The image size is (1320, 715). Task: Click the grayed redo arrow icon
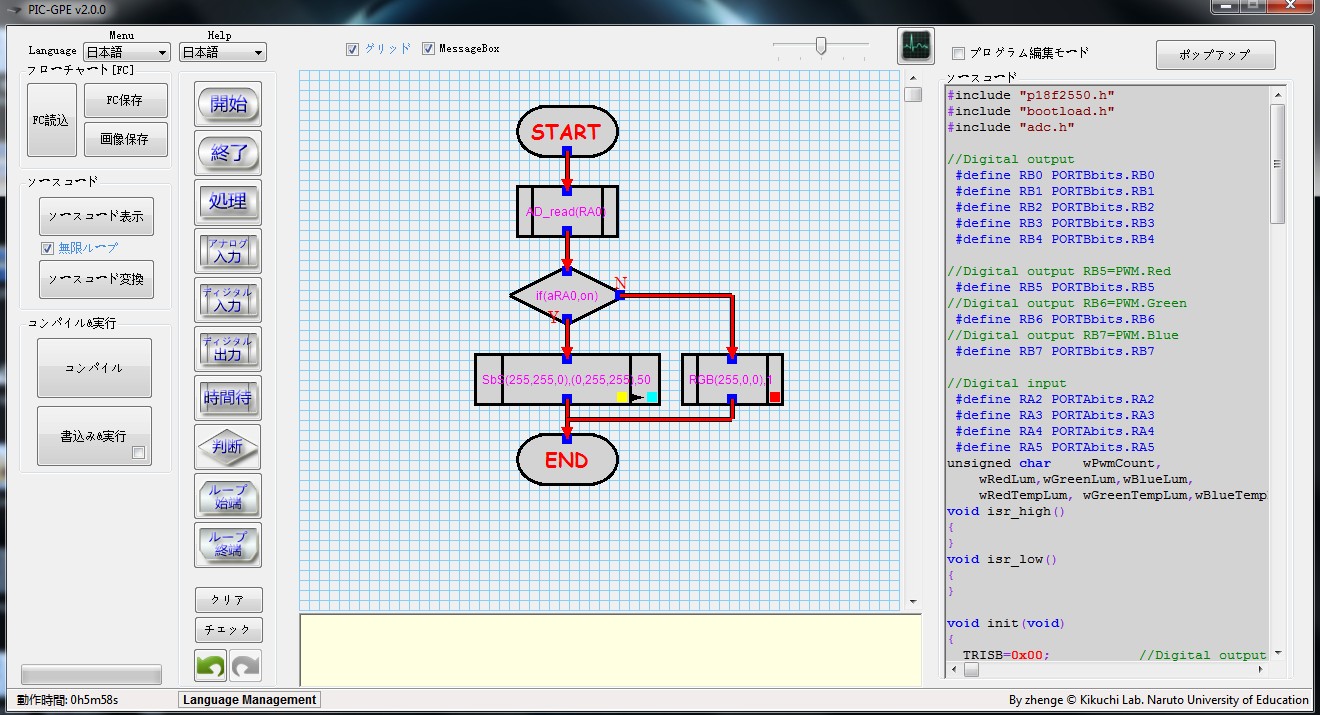pyautogui.click(x=246, y=665)
